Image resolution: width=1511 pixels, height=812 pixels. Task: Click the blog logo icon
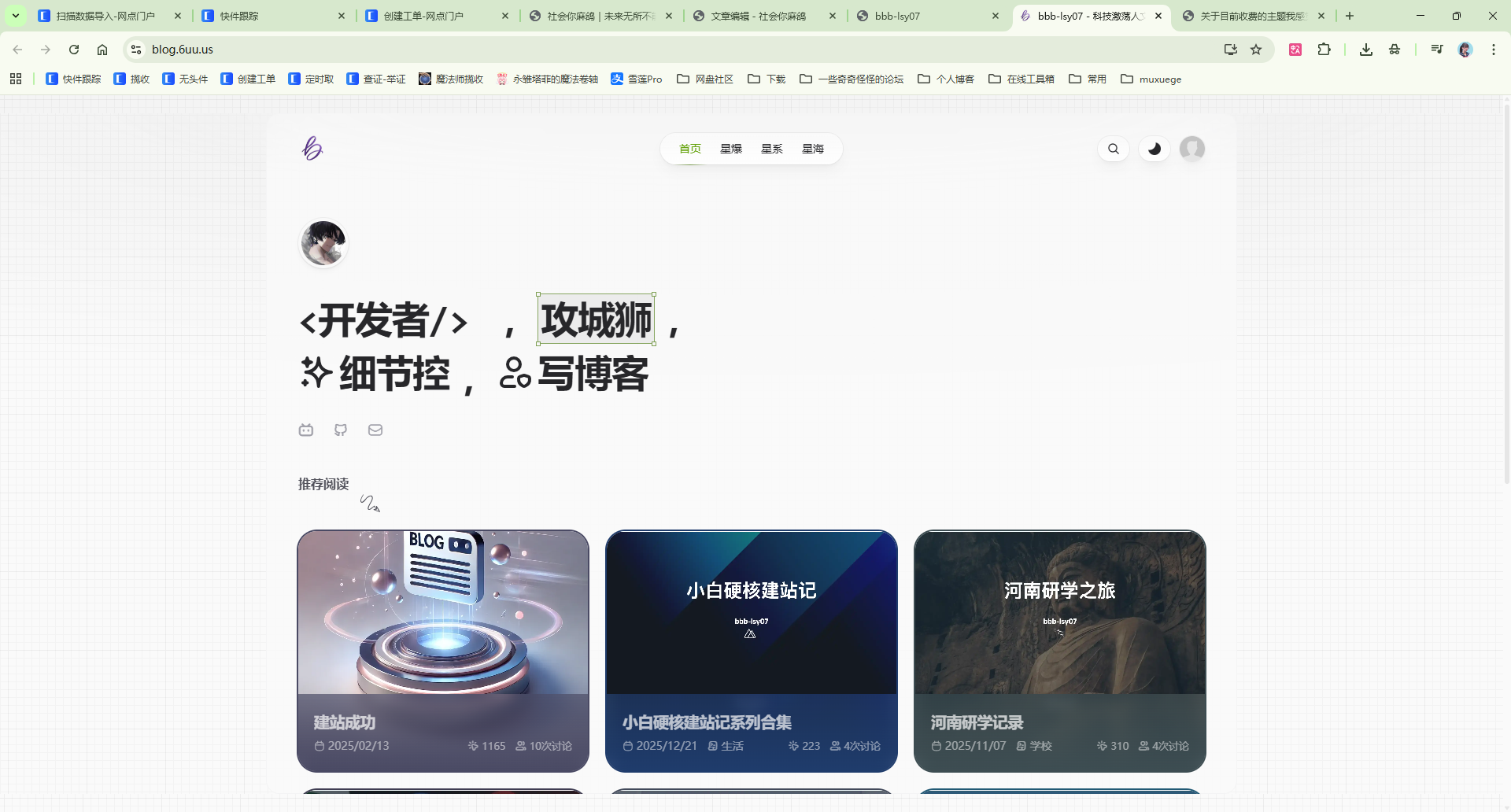pos(312,148)
